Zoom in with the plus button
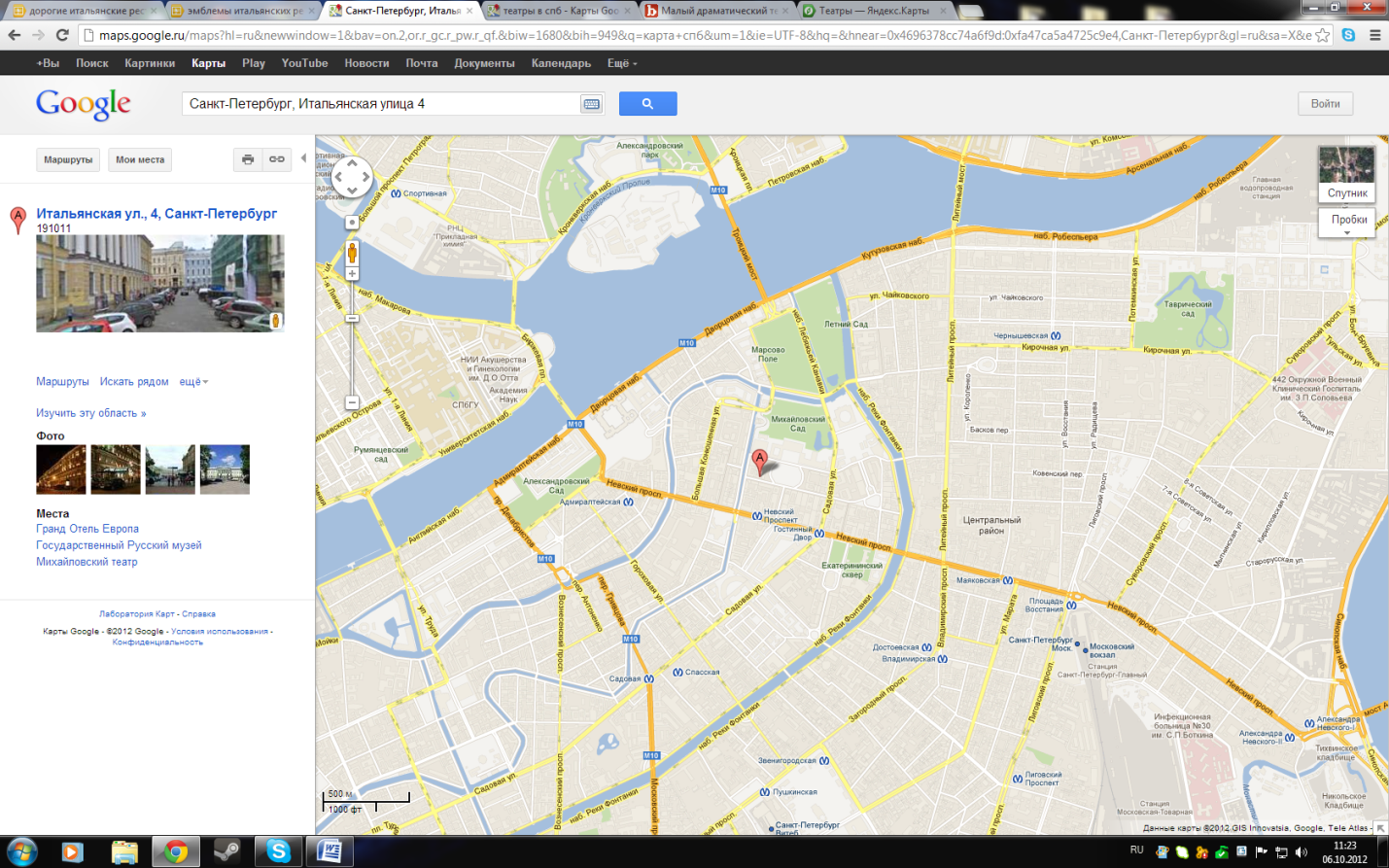 pyautogui.click(x=352, y=274)
